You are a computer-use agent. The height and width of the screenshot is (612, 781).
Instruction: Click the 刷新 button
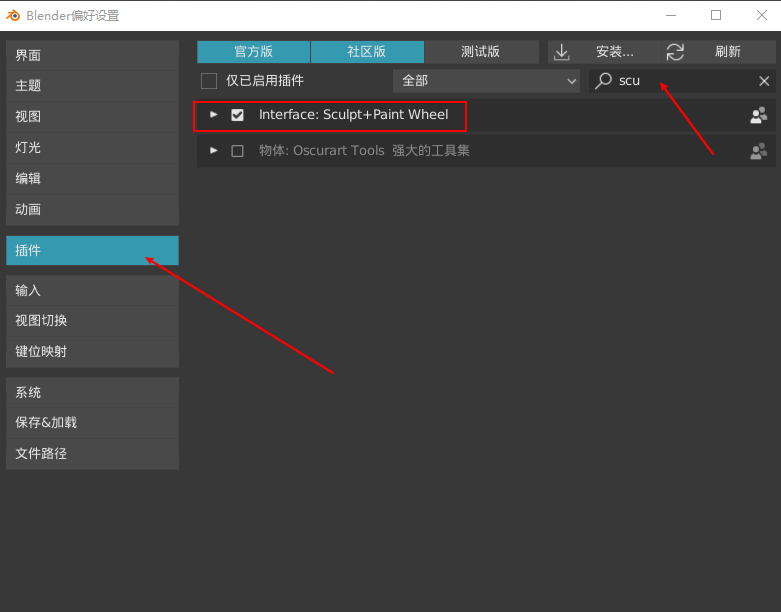[x=719, y=52]
